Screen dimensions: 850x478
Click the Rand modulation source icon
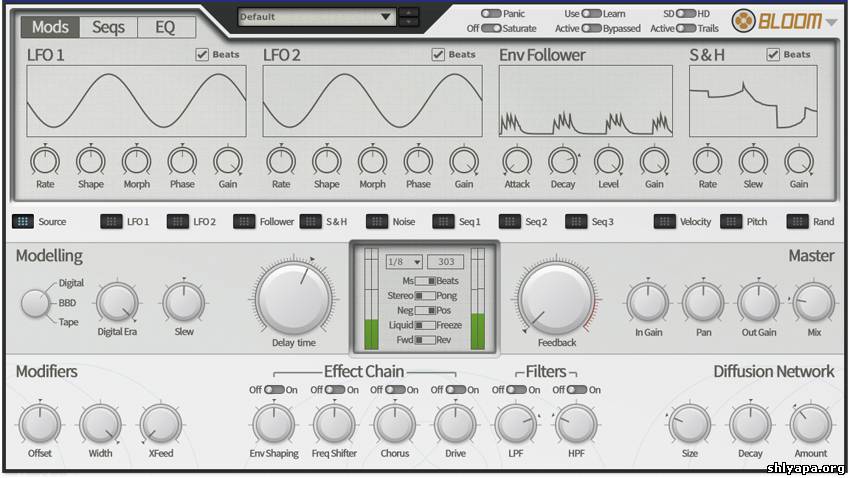797,221
